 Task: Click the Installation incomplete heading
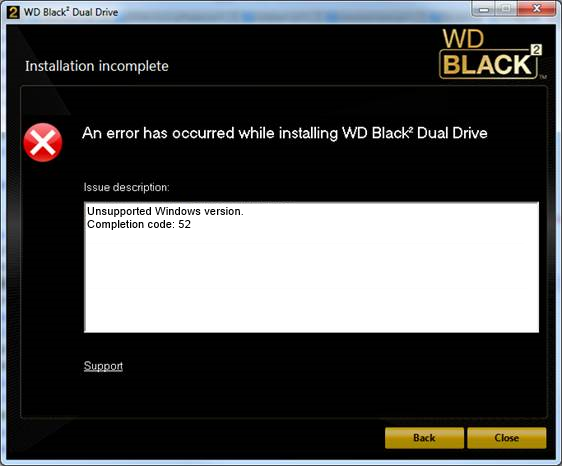click(x=97, y=66)
